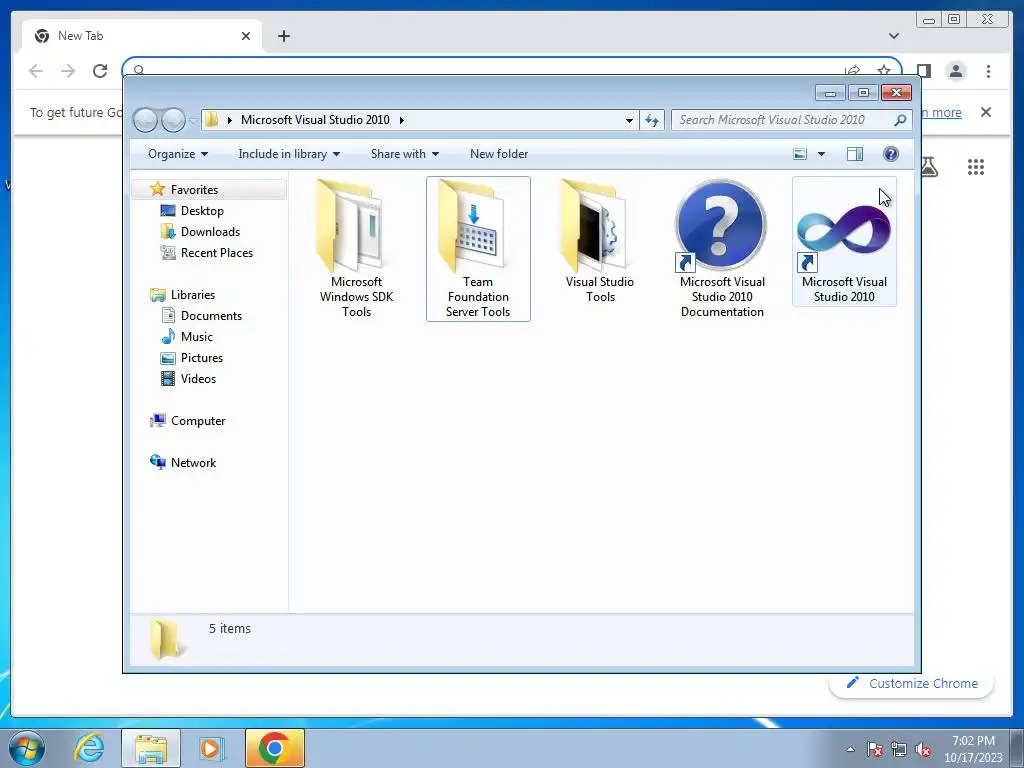Image resolution: width=1024 pixels, height=768 pixels.
Task: Toggle Chrome side panel icon
Action: (x=923, y=71)
